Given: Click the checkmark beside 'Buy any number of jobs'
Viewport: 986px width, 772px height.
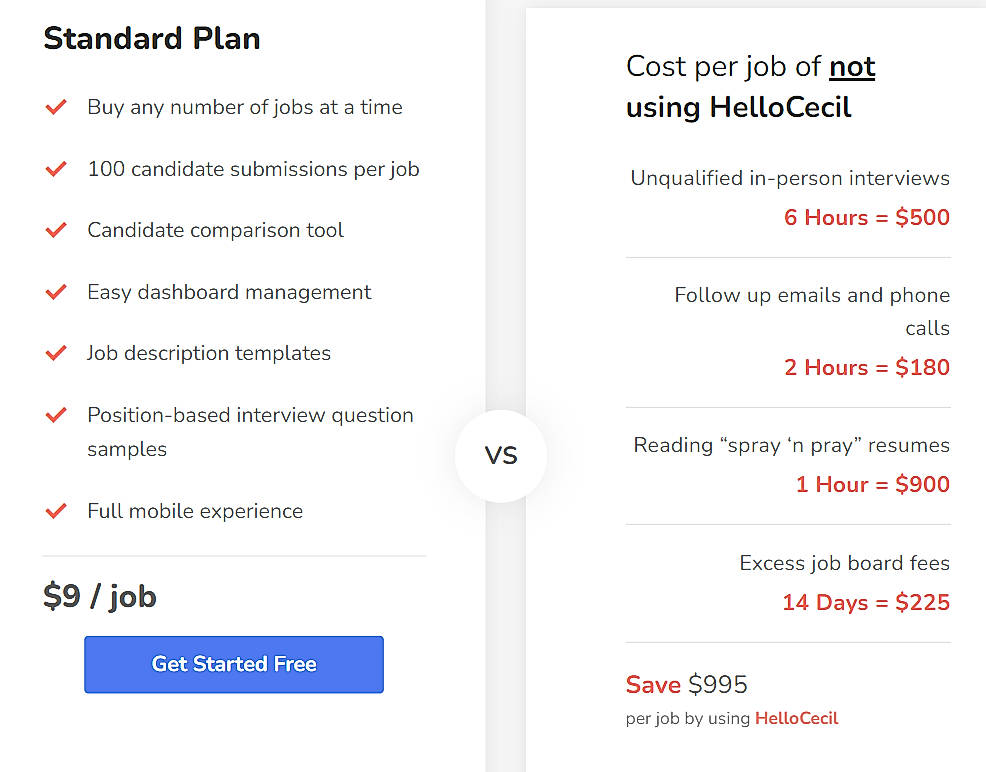Looking at the screenshot, I should click(57, 107).
